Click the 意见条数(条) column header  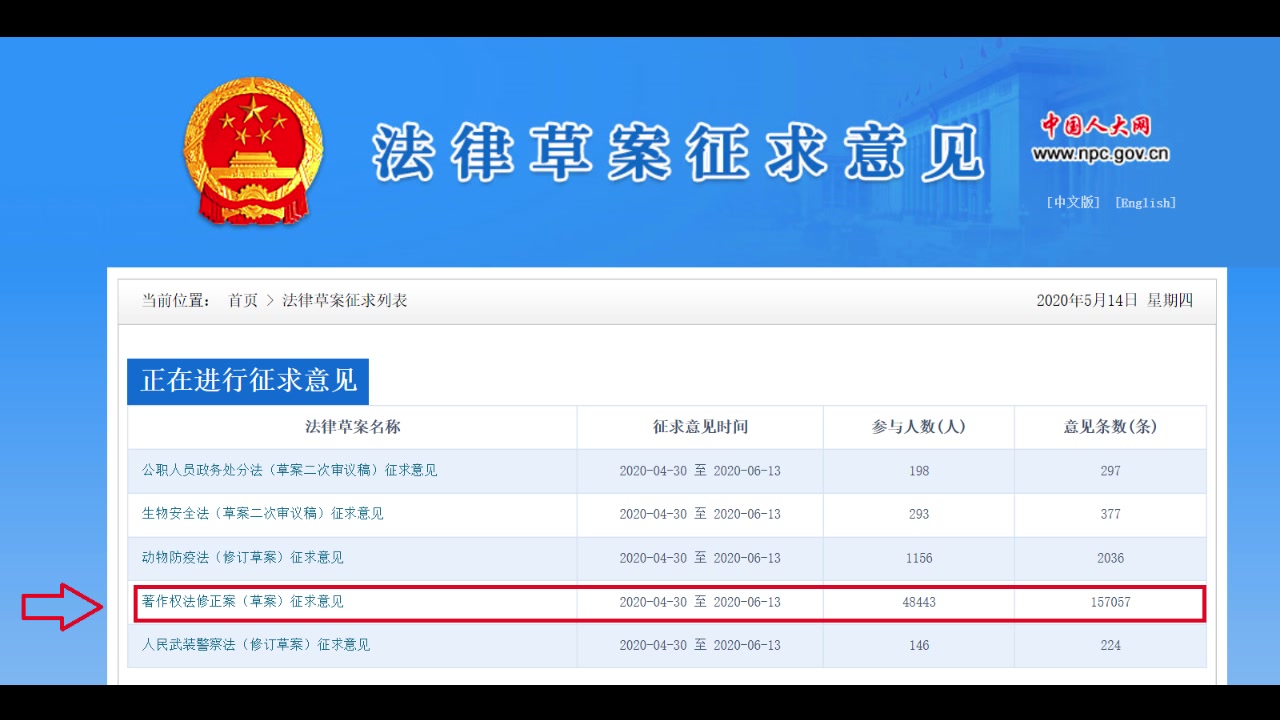1110,427
